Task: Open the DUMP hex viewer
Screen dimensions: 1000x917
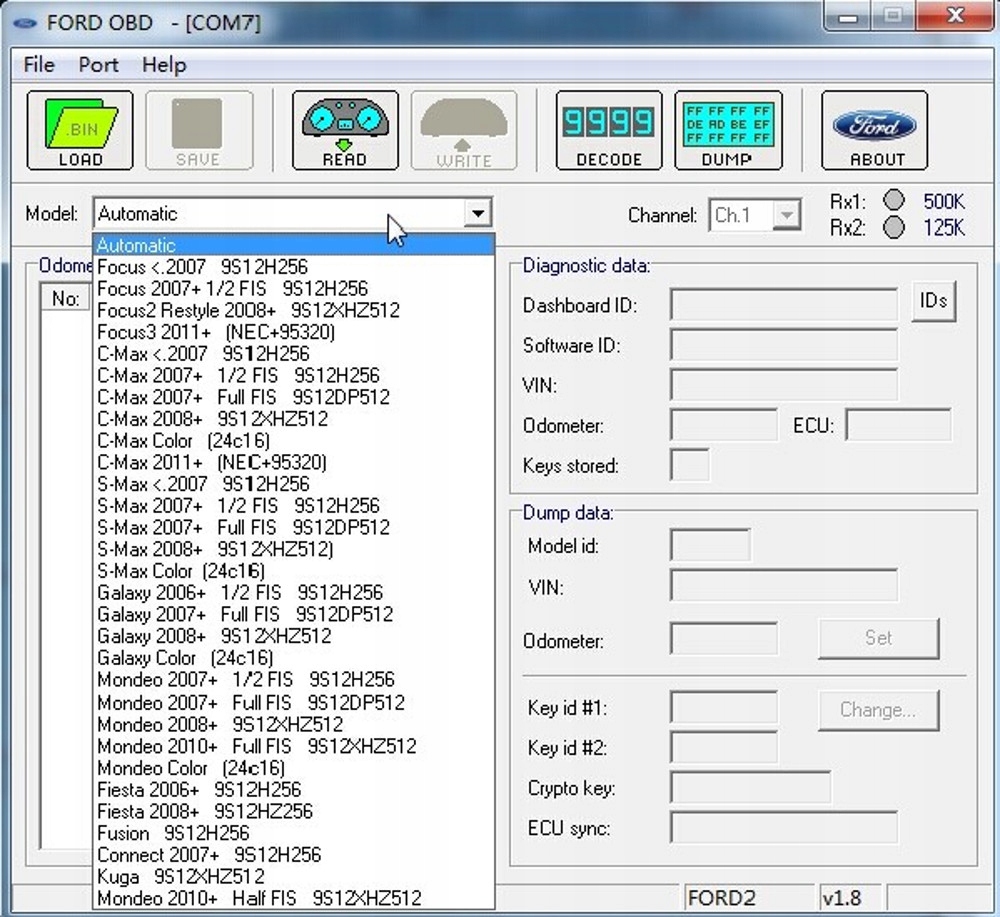Action: (728, 130)
